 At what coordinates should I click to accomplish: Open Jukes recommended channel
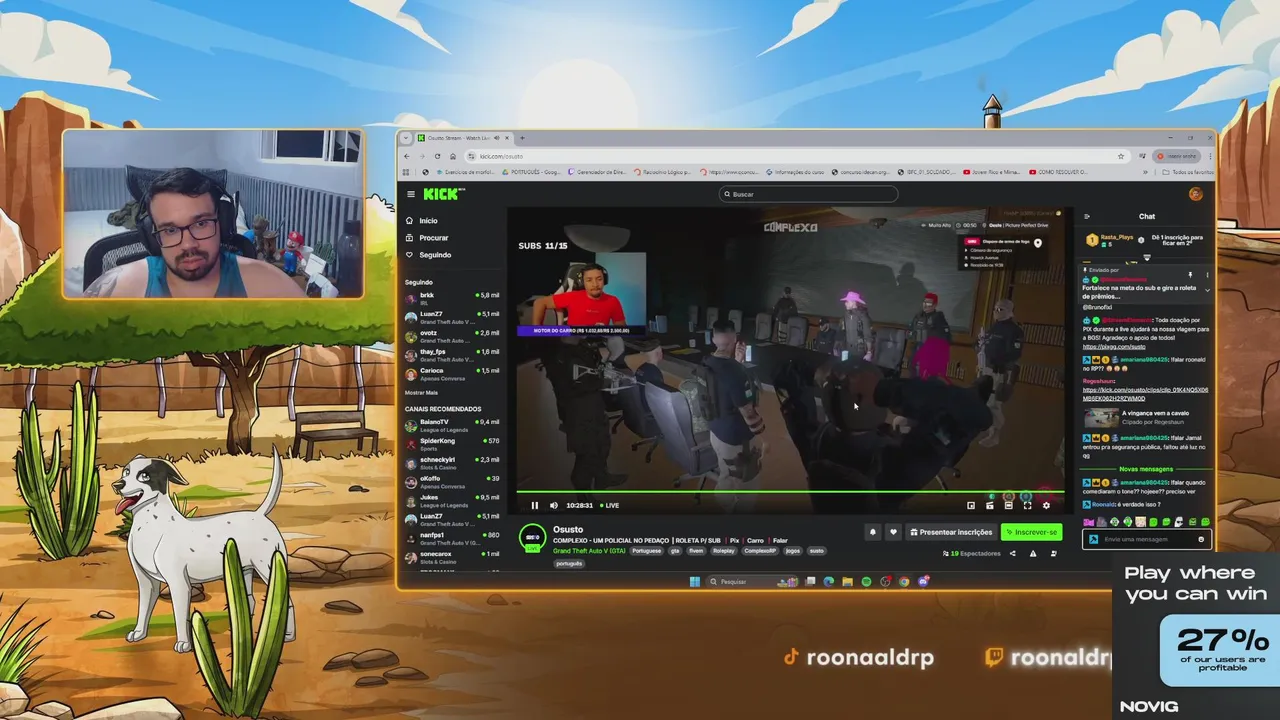coord(452,500)
